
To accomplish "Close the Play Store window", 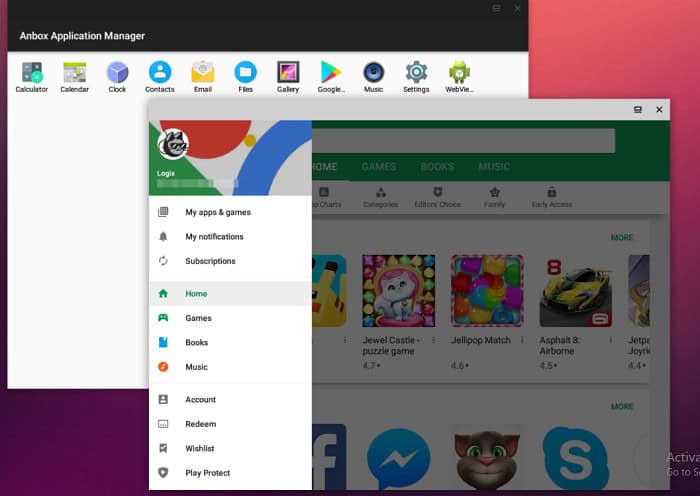I will click(659, 109).
